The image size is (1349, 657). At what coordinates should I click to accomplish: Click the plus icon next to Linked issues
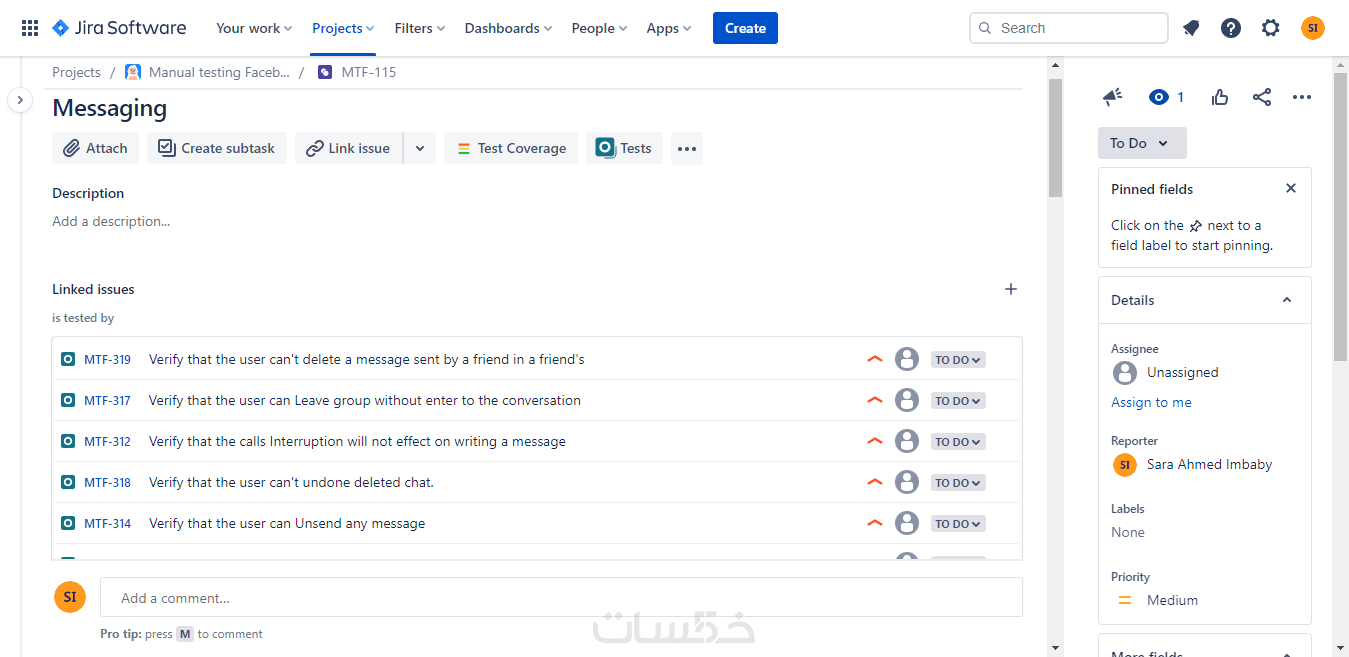(x=1011, y=289)
